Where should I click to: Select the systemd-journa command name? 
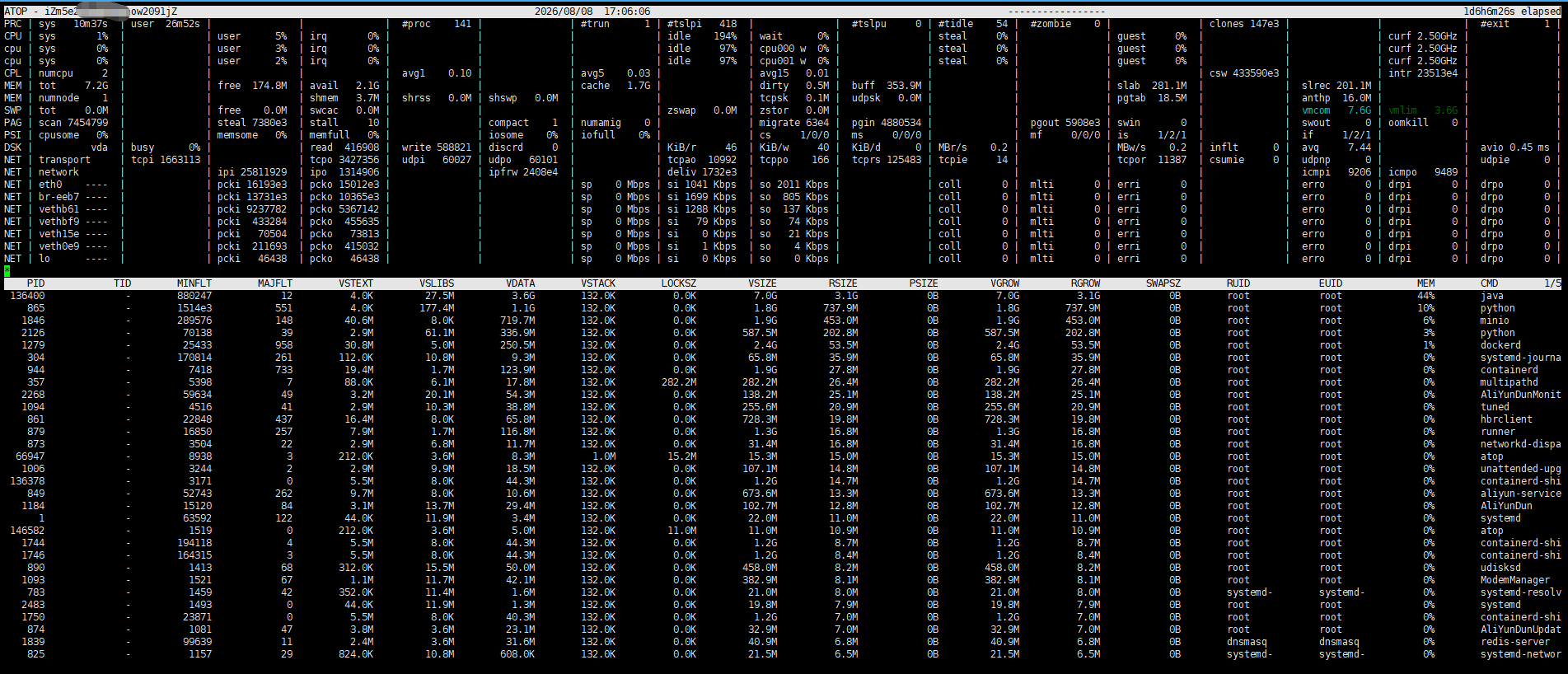(1520, 358)
